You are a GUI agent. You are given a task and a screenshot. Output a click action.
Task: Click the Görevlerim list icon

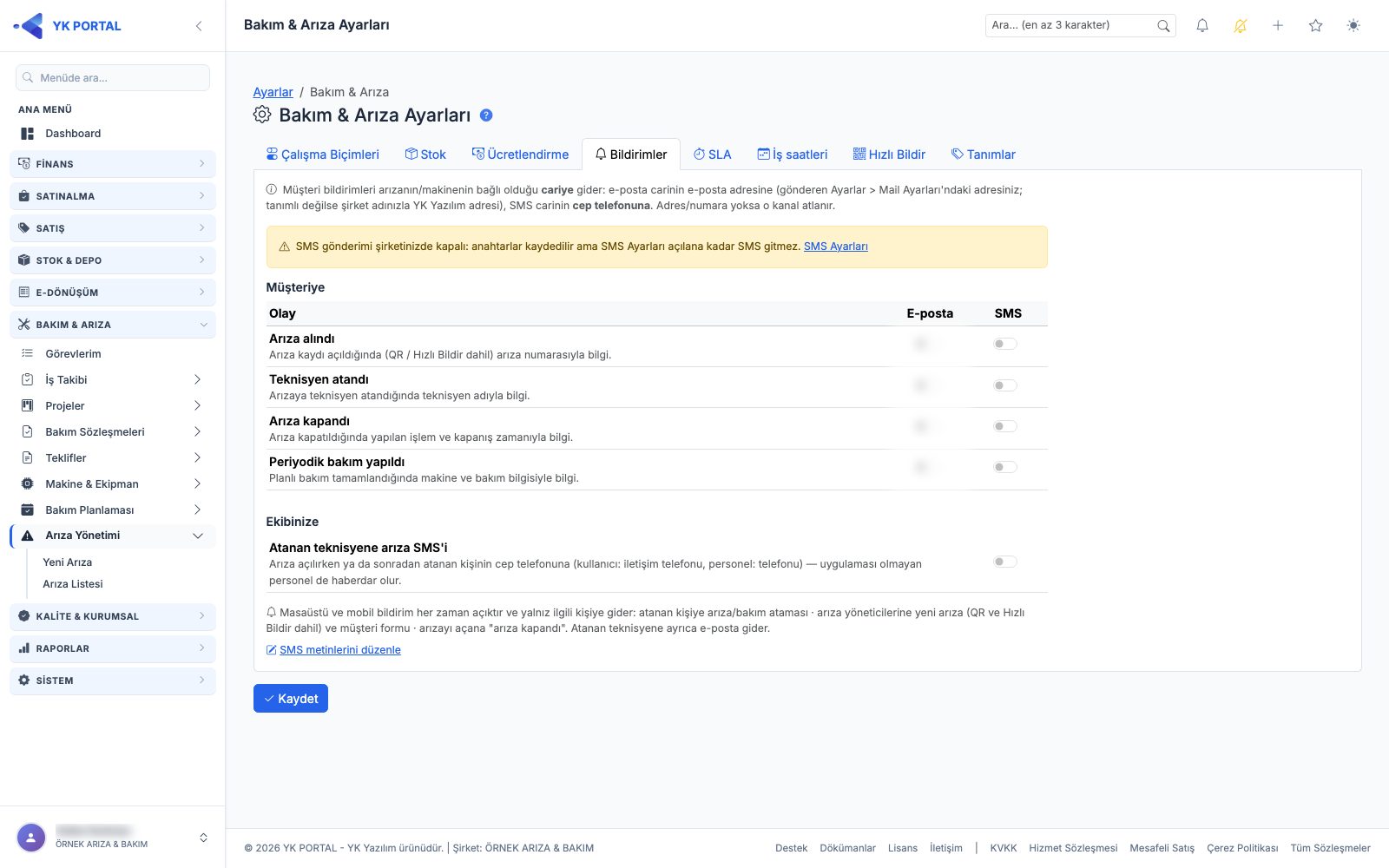point(28,353)
